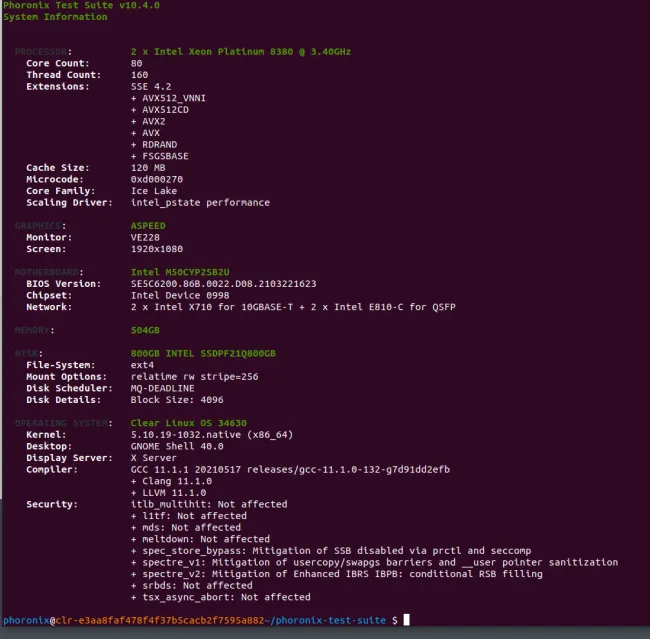The image size is (650, 639).
Task: Click the 'Block Size: 4096' disk details
Action: click(x=177, y=400)
